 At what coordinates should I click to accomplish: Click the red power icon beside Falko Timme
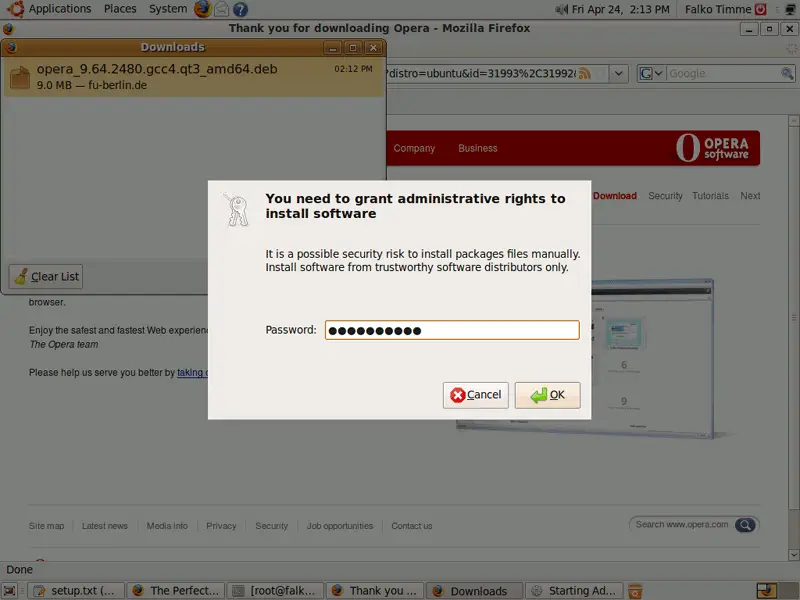pyautogui.click(x=760, y=9)
